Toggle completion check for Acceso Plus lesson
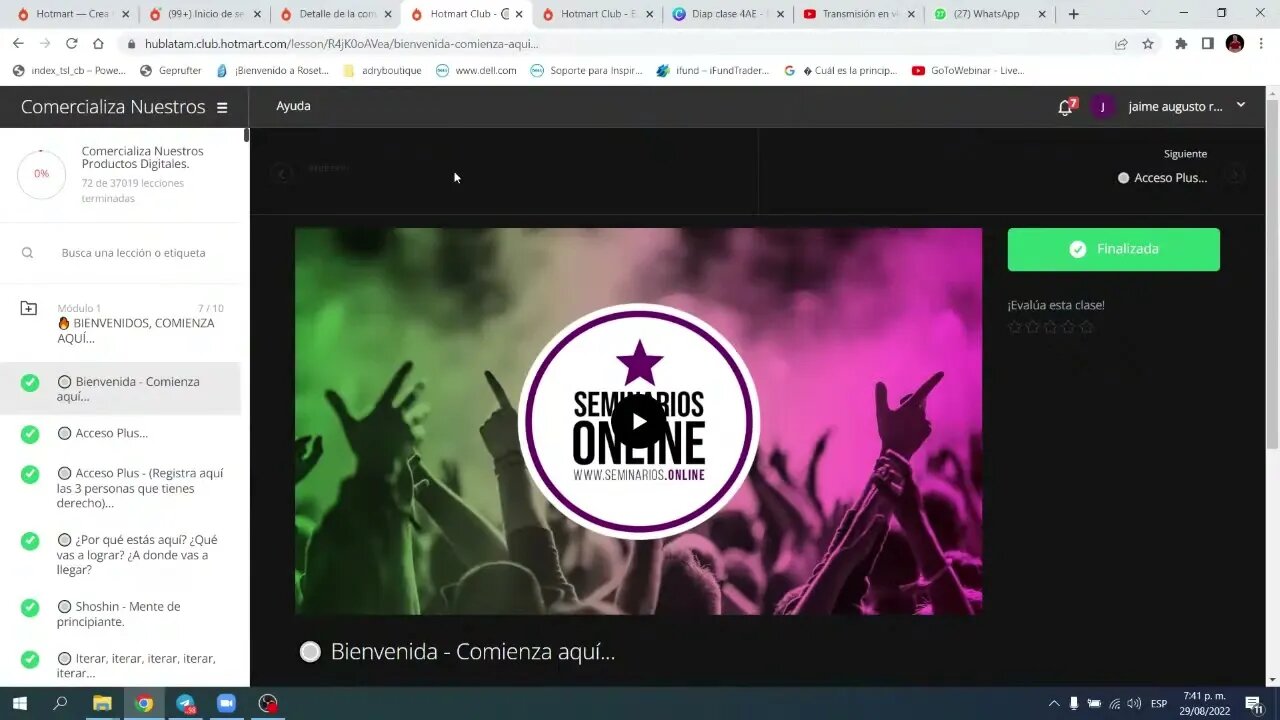Viewport: 1280px width, 720px height. click(30, 434)
